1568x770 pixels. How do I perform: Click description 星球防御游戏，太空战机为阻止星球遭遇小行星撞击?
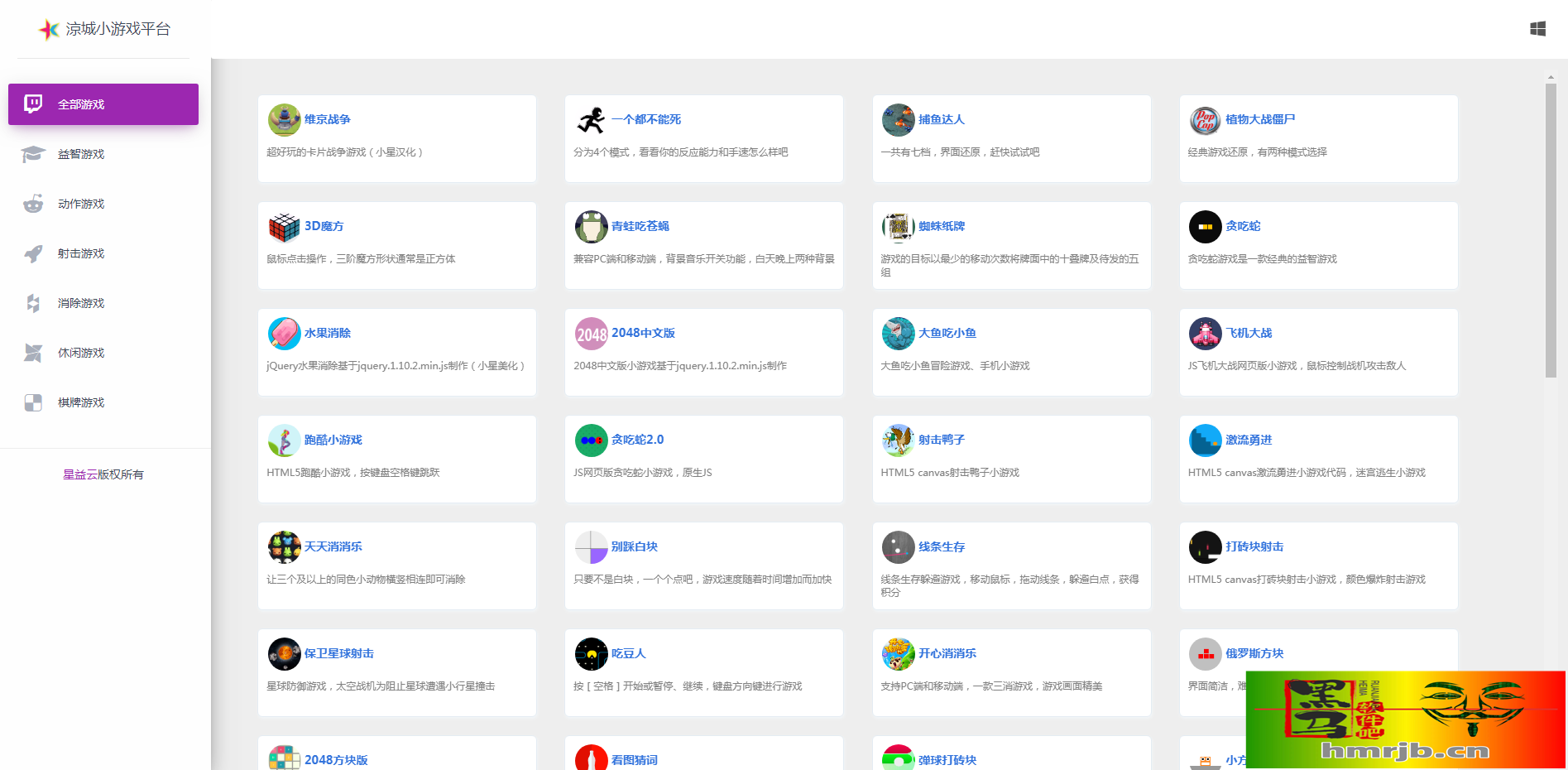[x=381, y=686]
